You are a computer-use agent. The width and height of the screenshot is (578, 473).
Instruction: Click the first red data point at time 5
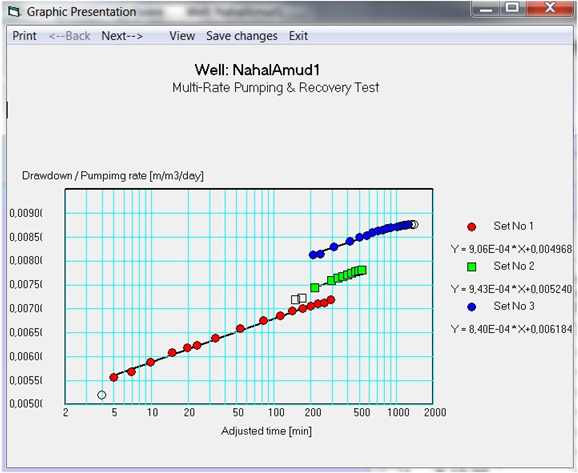pyautogui.click(x=114, y=378)
